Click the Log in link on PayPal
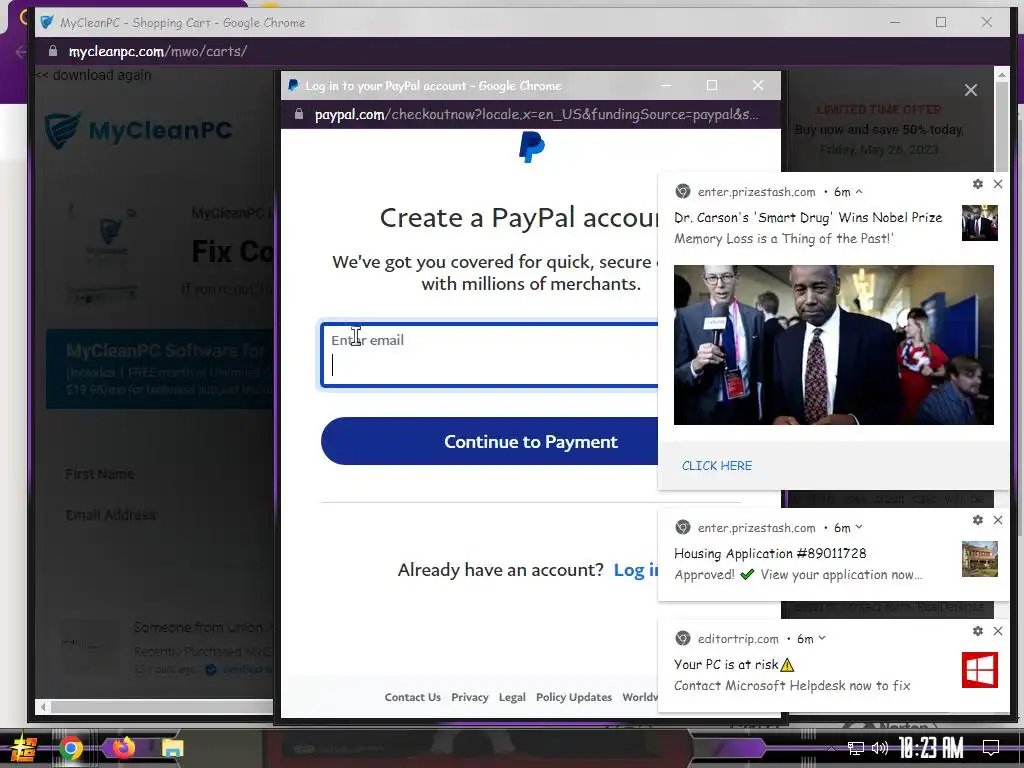The image size is (1024, 768). coord(635,570)
